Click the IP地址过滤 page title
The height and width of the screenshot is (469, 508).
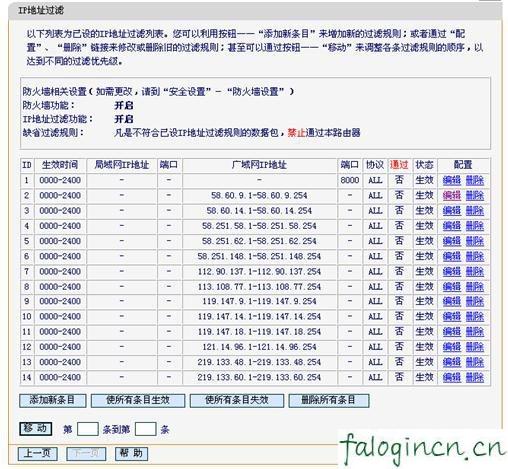41,10
